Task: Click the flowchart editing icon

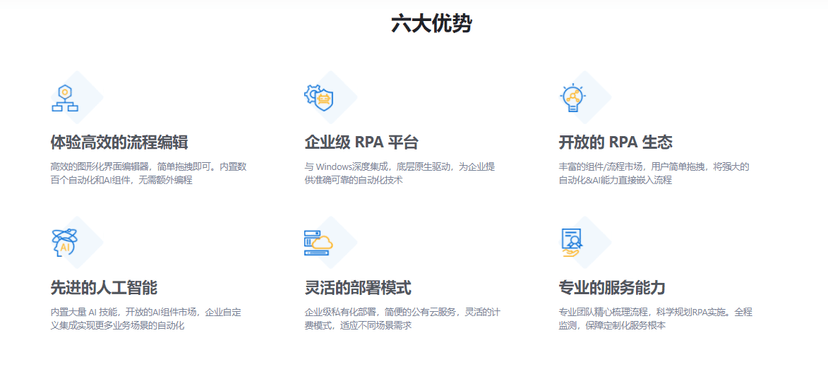Action: coord(64,98)
